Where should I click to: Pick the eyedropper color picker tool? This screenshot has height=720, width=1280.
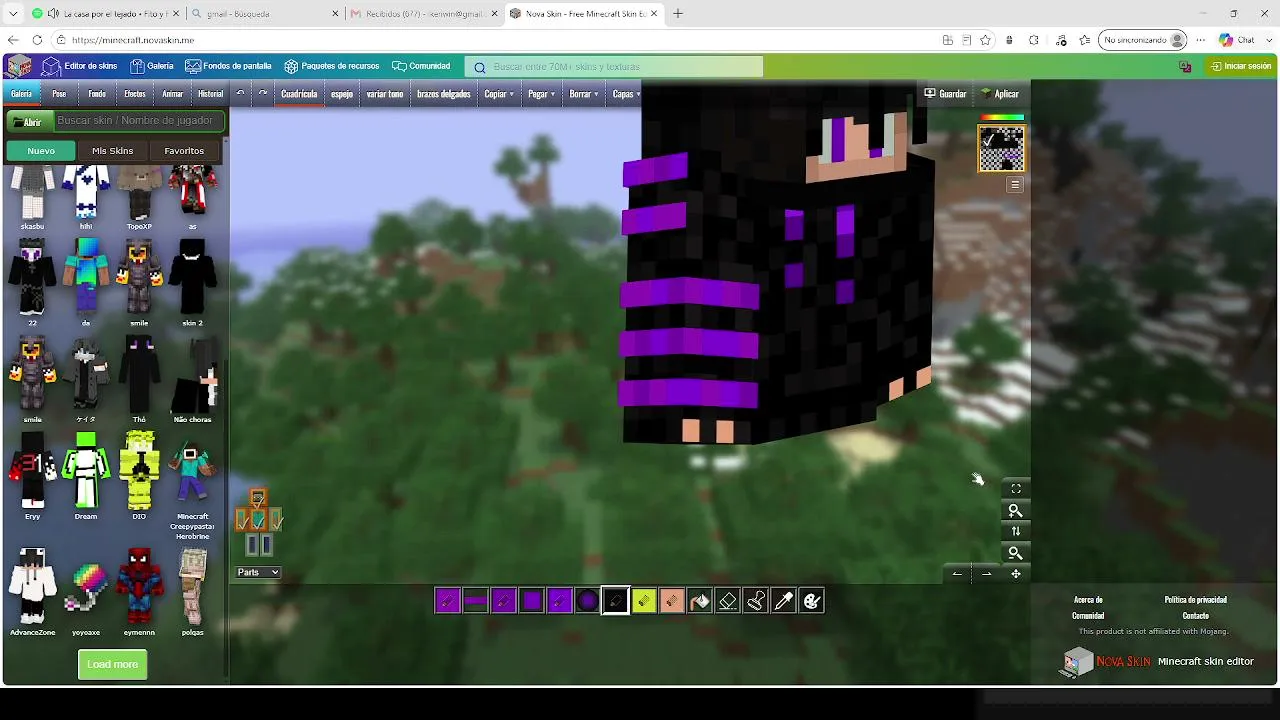784,601
